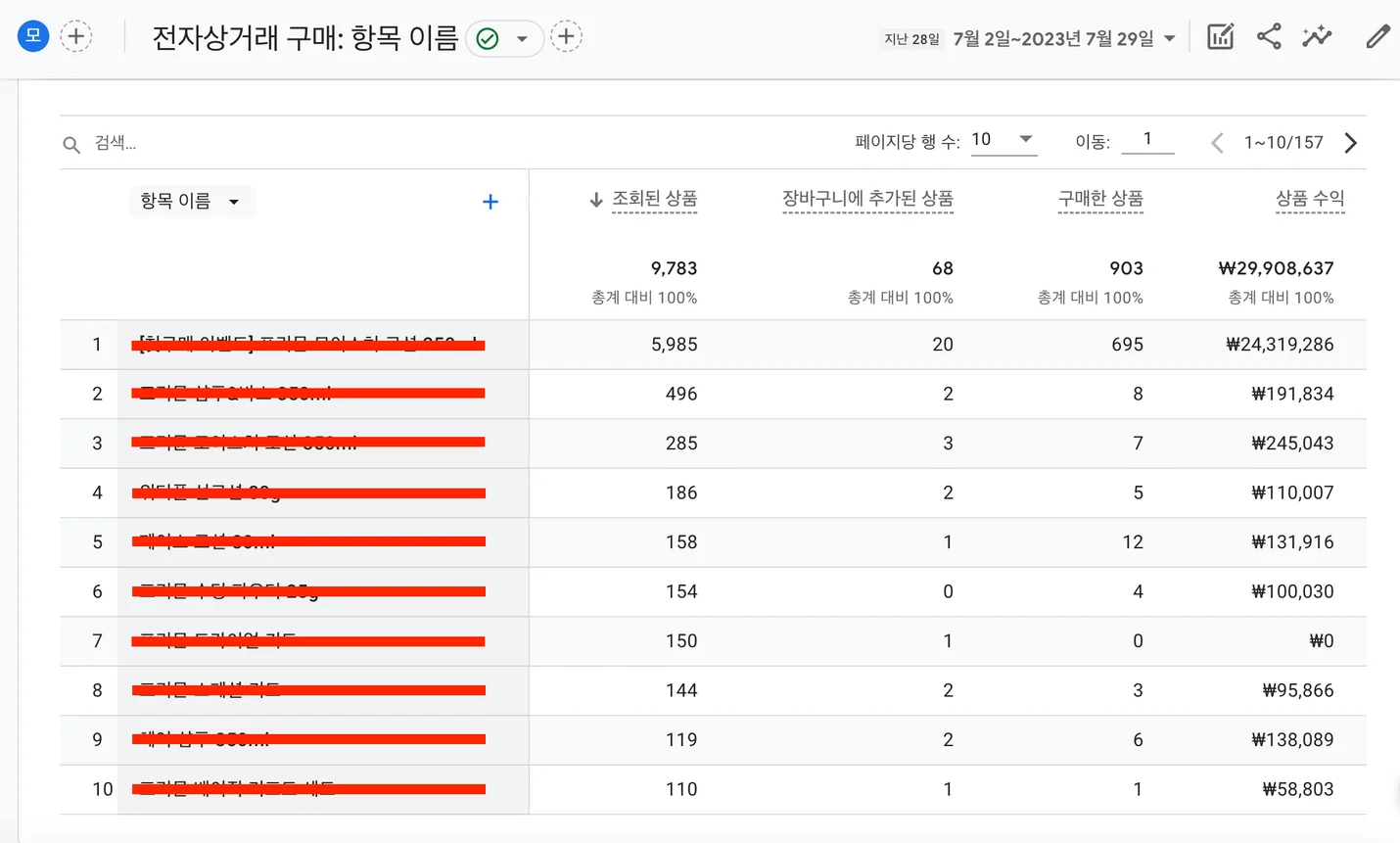Click the ₩95,866 revenue cell
The image size is (1400, 843).
point(1298,690)
